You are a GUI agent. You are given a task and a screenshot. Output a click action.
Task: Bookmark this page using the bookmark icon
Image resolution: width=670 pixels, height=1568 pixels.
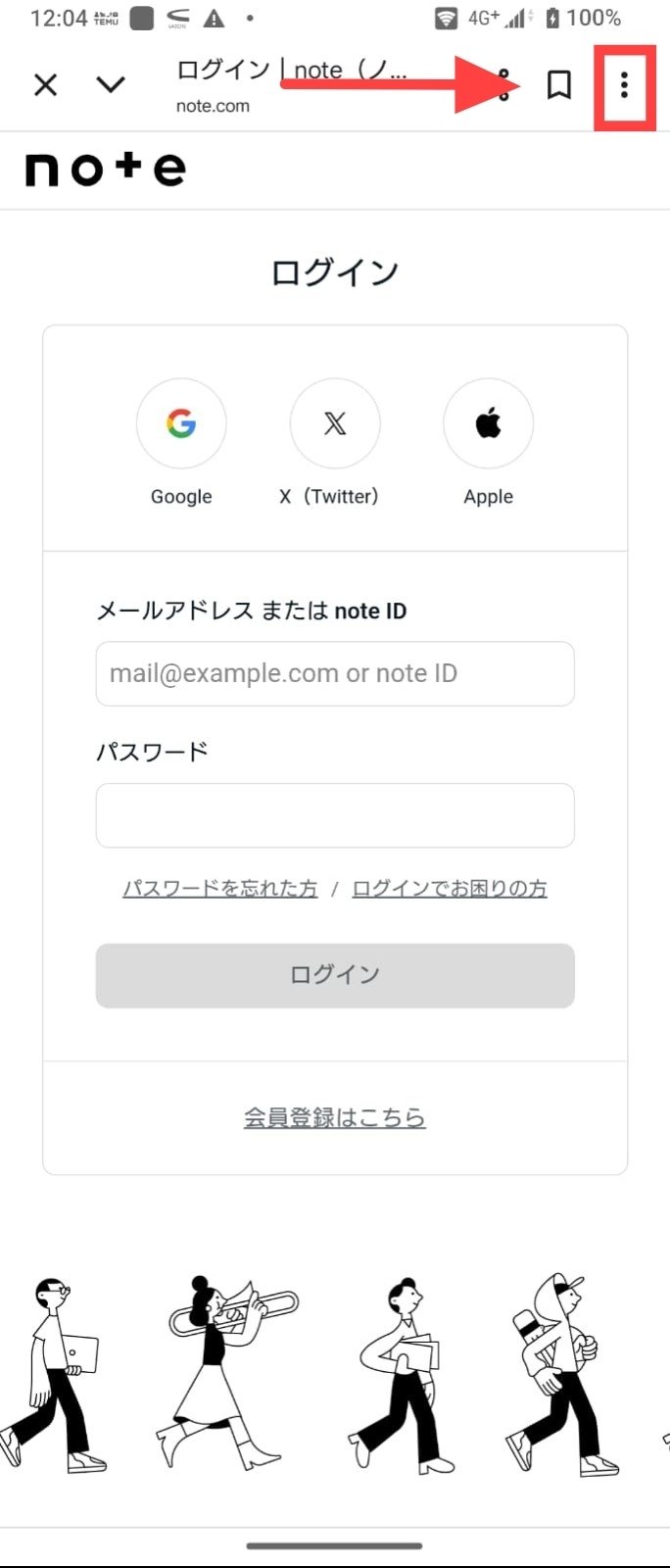558,85
